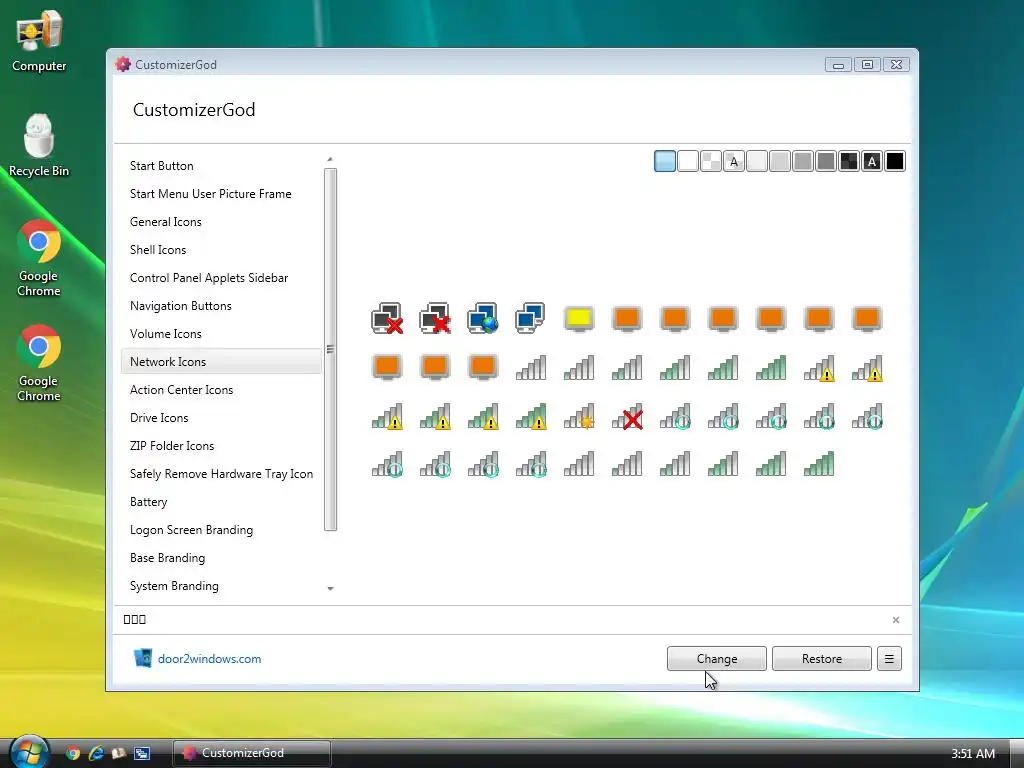The image size is (1024, 768).
Task: Choose the solid black background swatch
Action: point(895,161)
